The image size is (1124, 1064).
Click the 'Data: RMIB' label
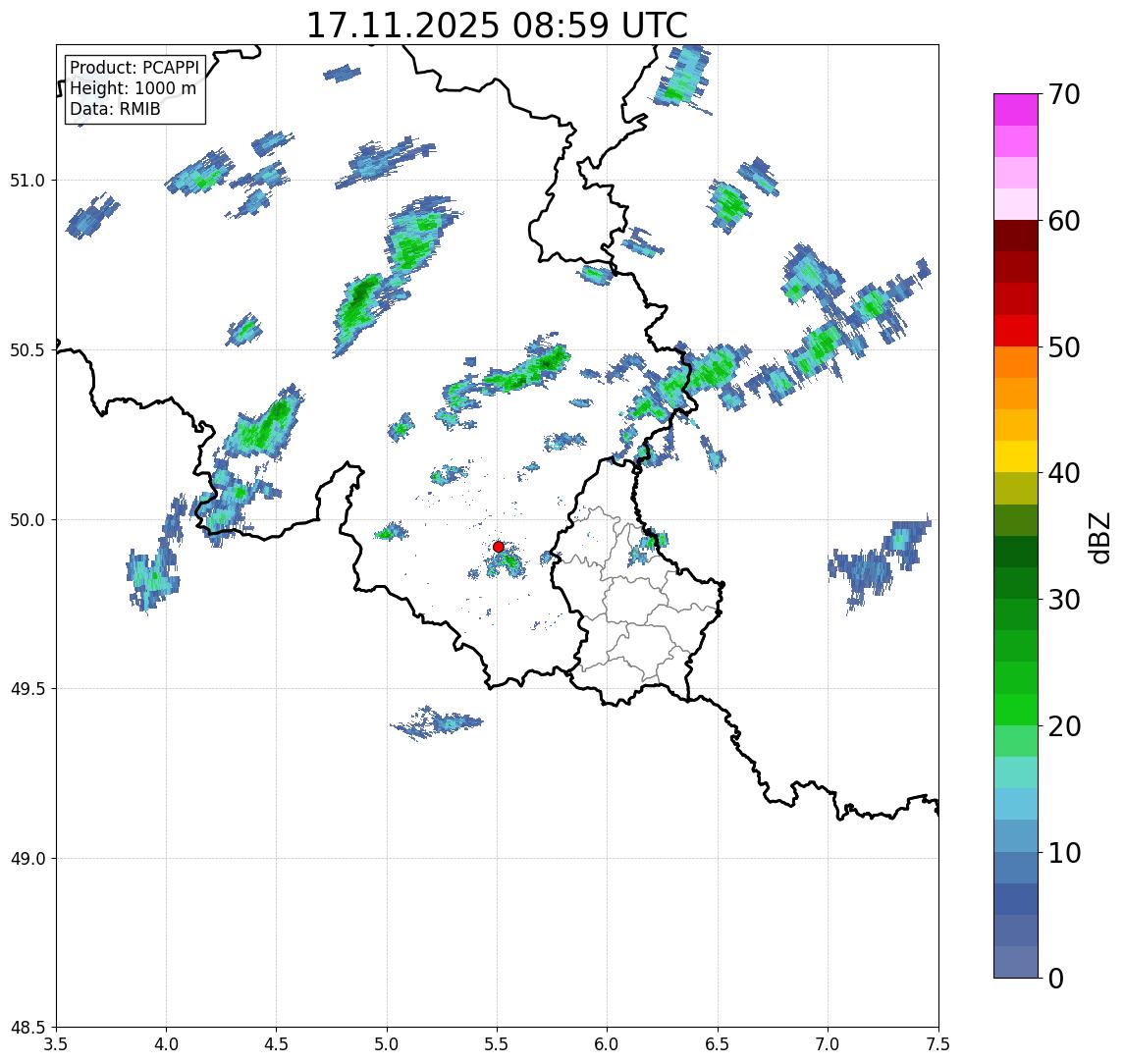(x=115, y=109)
